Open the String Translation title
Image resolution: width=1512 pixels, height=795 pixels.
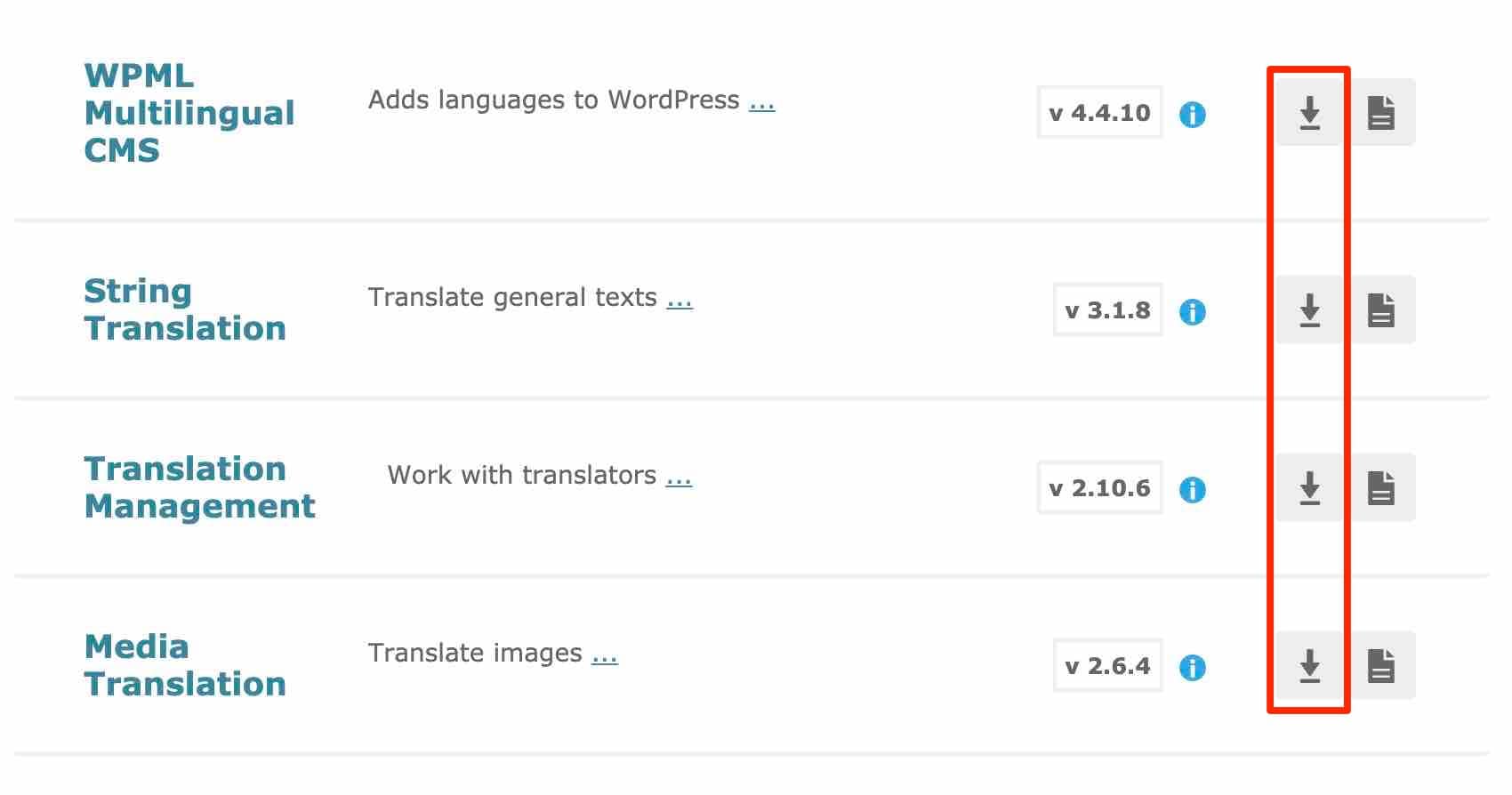pyautogui.click(x=185, y=309)
